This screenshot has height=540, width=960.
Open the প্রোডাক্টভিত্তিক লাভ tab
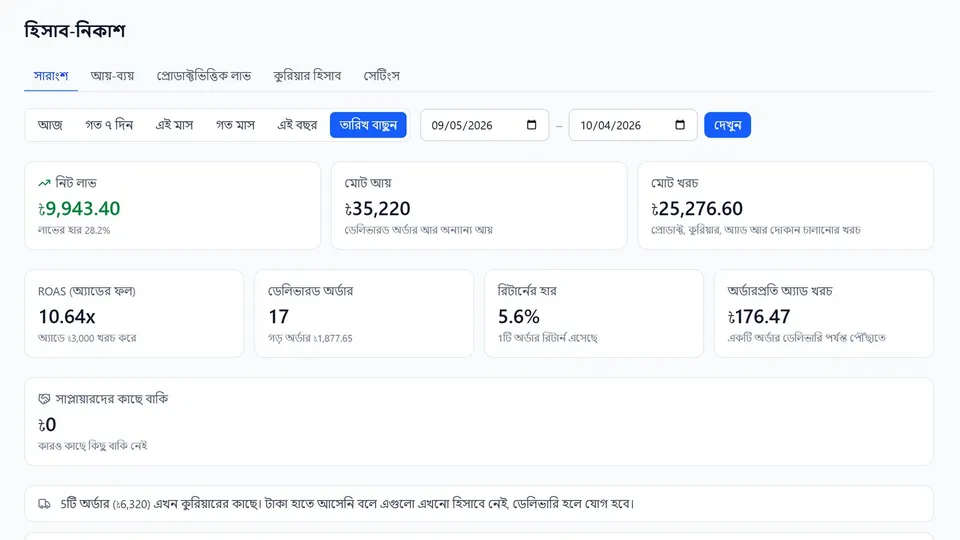point(204,76)
